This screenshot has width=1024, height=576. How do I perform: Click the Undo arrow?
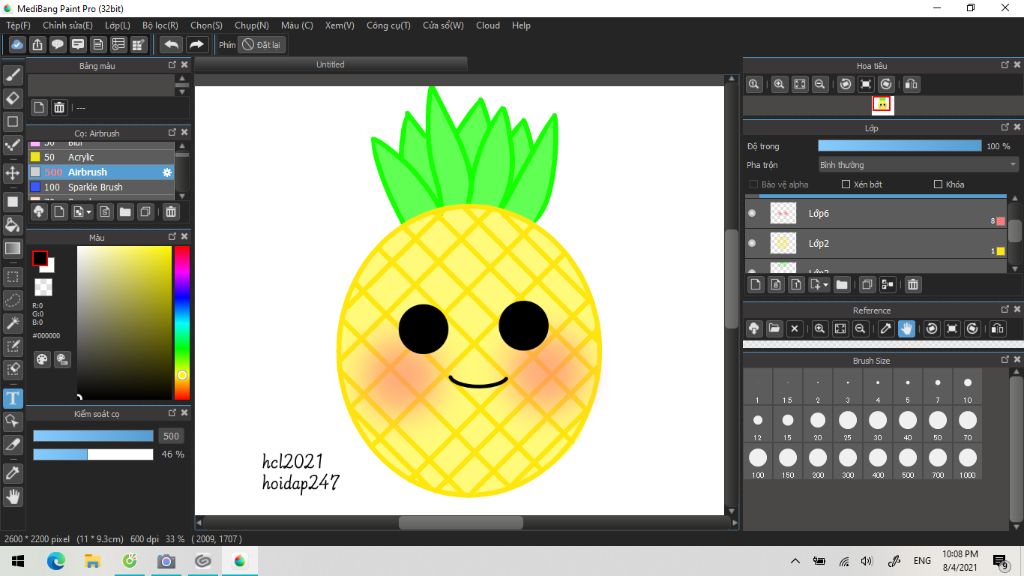(171, 44)
